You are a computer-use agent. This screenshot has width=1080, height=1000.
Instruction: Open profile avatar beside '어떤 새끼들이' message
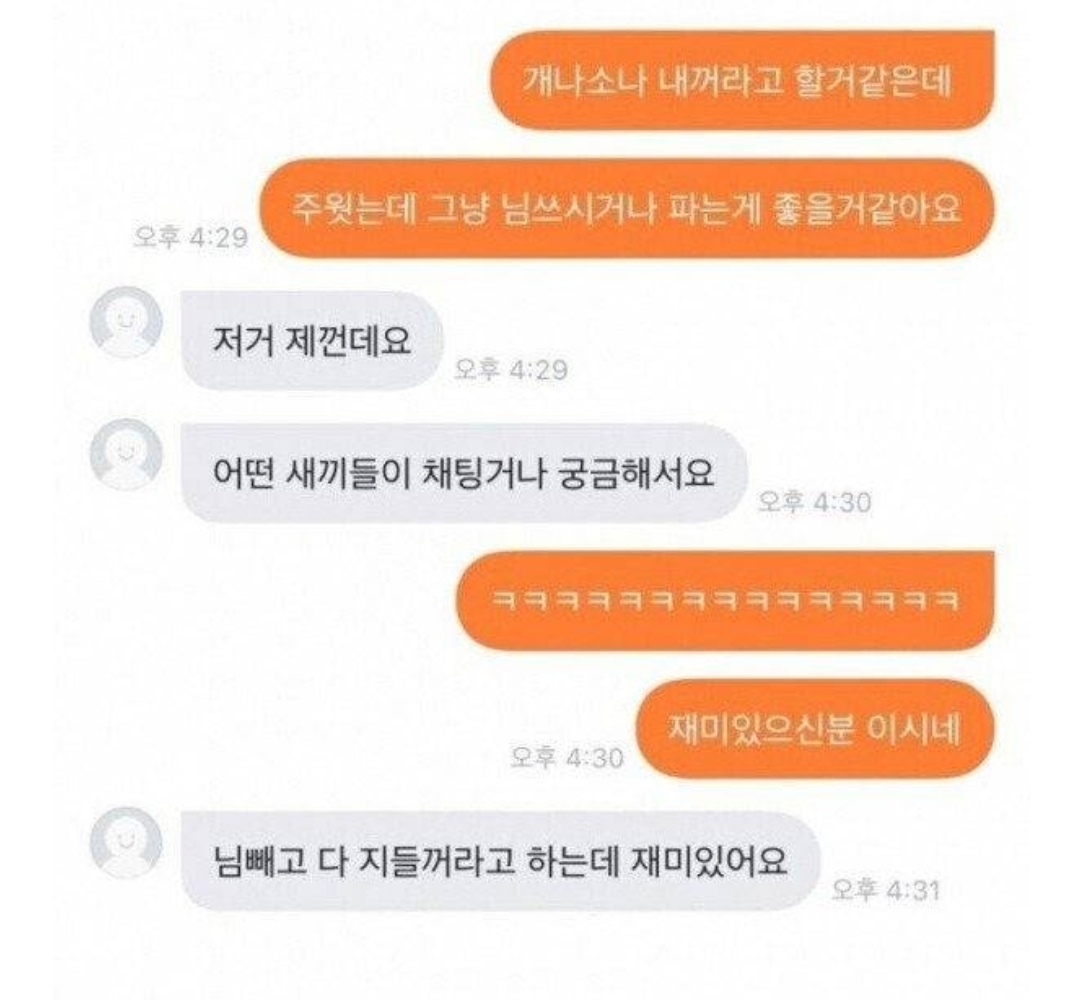coord(126,454)
